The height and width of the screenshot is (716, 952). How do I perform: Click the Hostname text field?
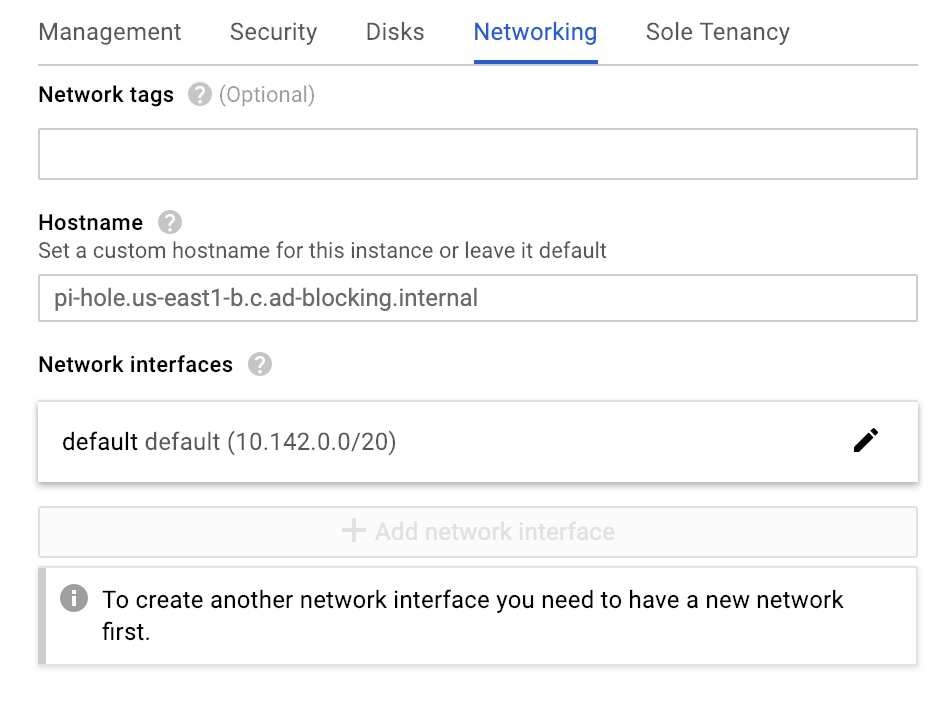point(477,298)
